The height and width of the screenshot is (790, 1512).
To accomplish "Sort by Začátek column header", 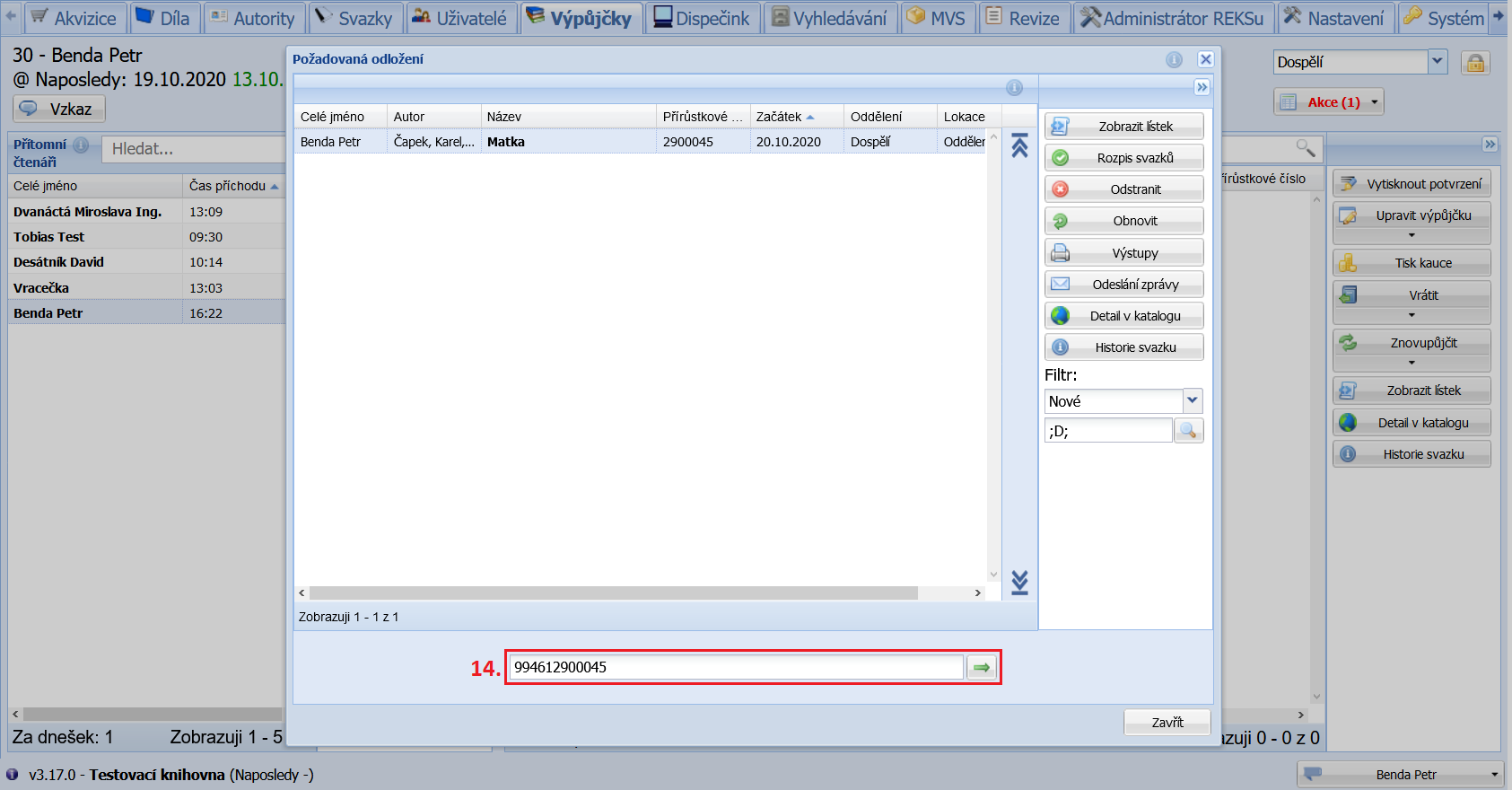I will [x=796, y=117].
